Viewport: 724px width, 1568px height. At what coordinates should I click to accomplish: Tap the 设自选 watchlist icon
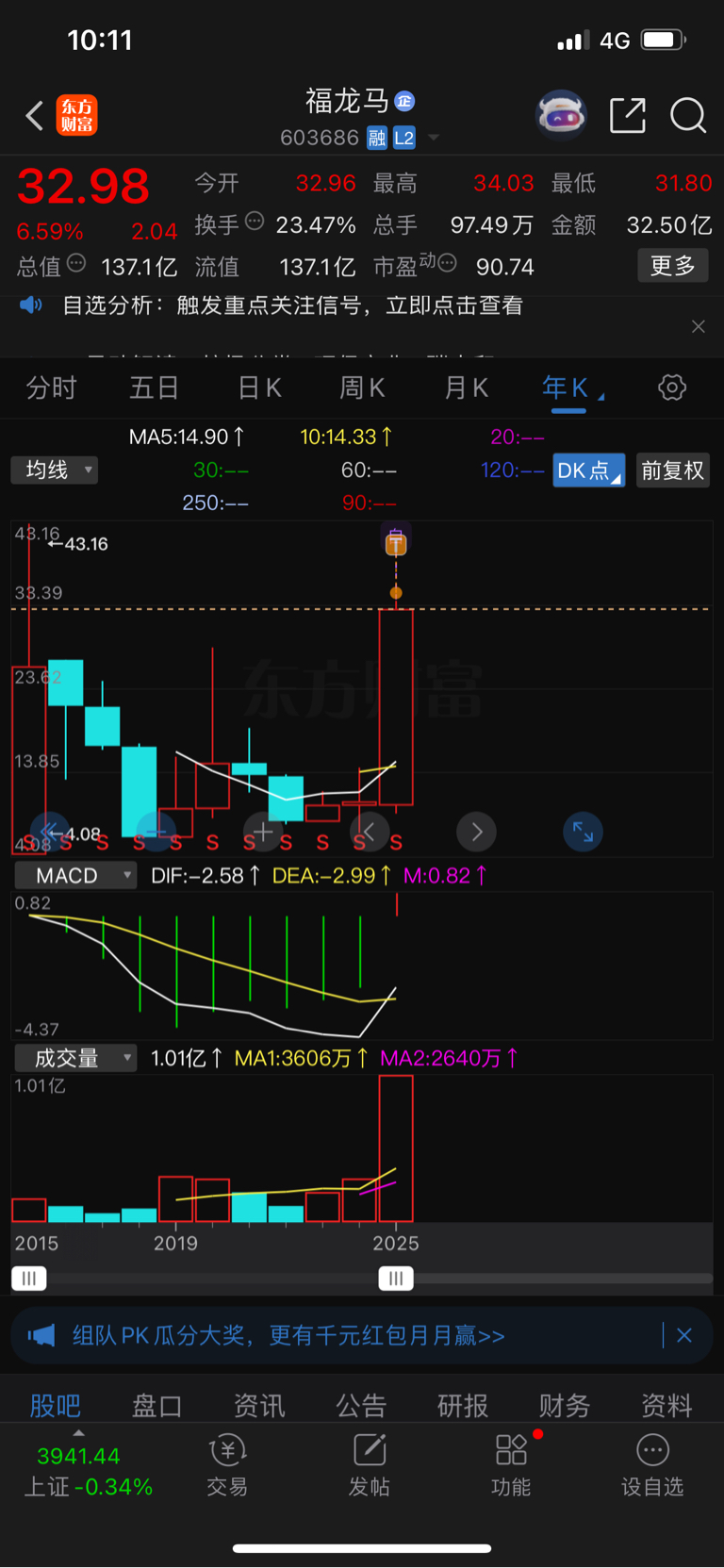pyautogui.click(x=652, y=1466)
